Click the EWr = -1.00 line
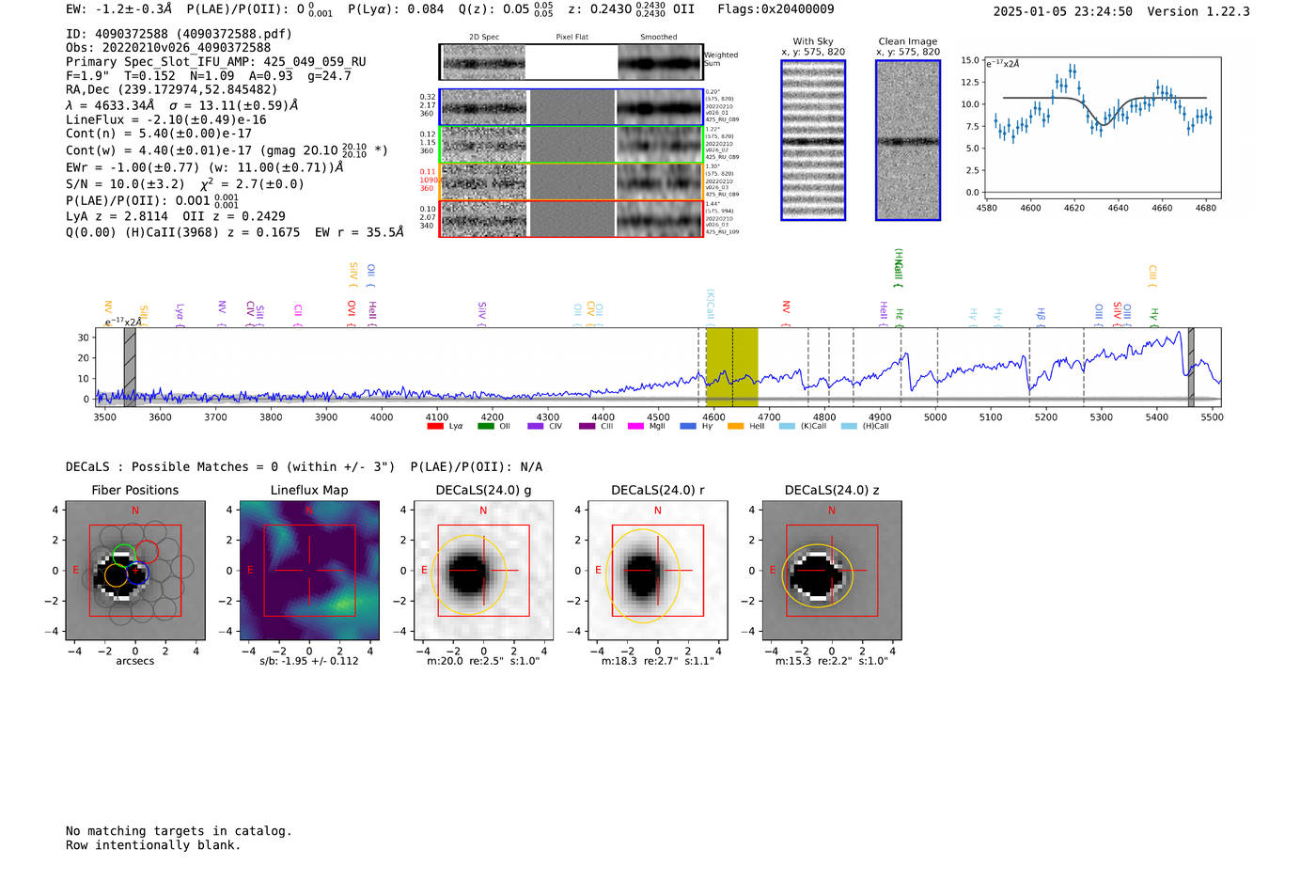Image resolution: width=1316 pixels, height=896 pixels. 204,167
